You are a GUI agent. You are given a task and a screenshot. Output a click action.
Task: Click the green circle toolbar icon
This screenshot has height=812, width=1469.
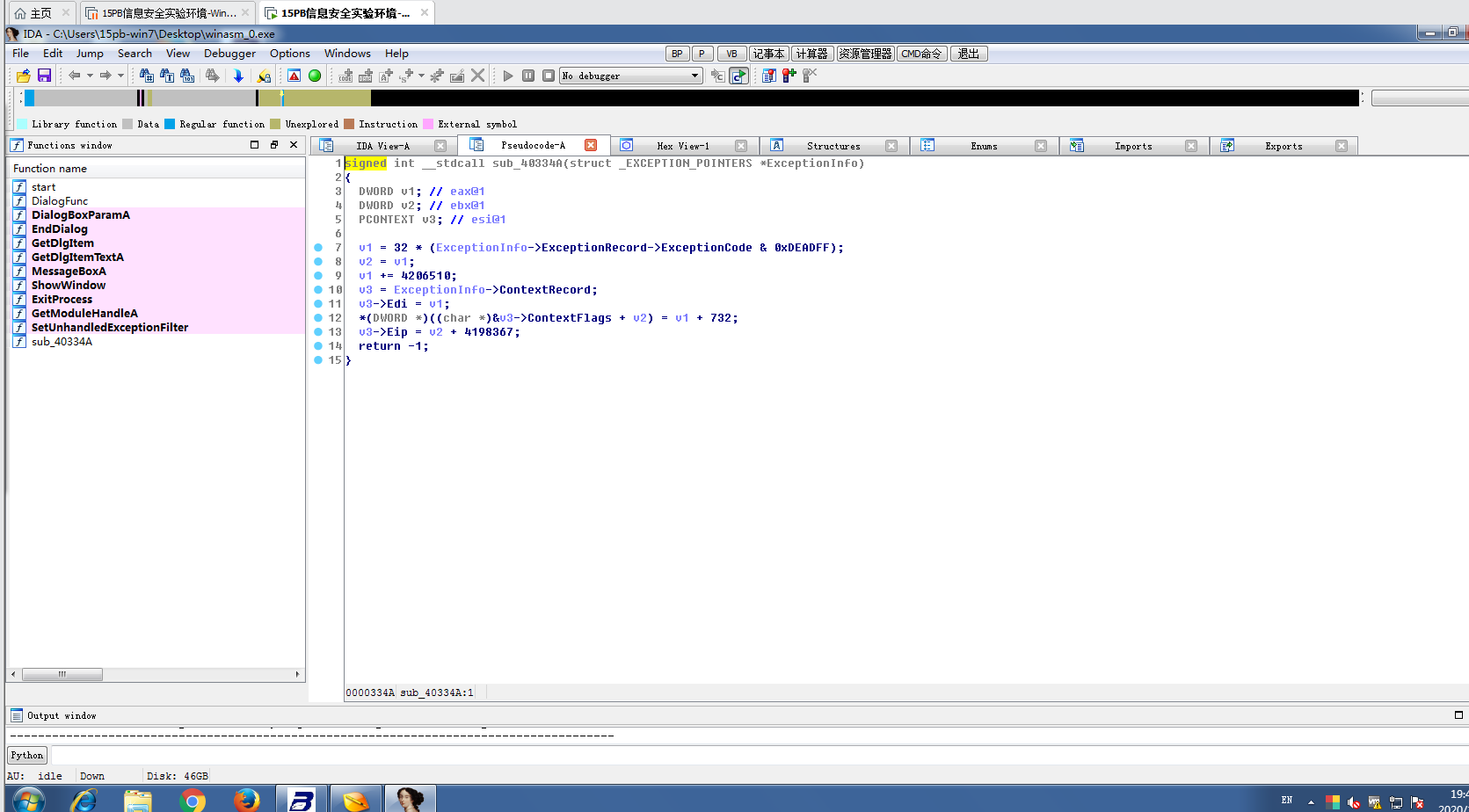315,76
